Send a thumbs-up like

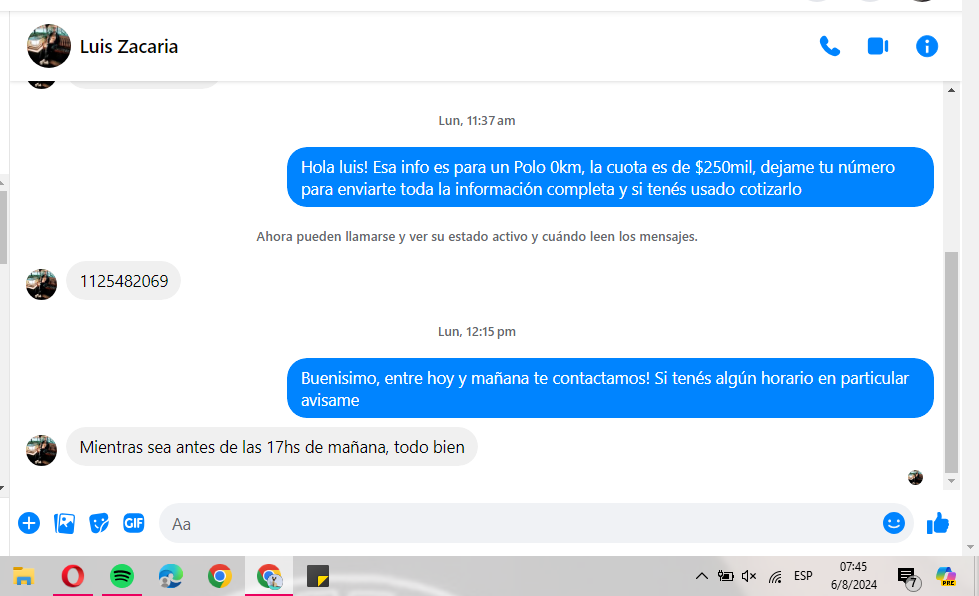[938, 523]
